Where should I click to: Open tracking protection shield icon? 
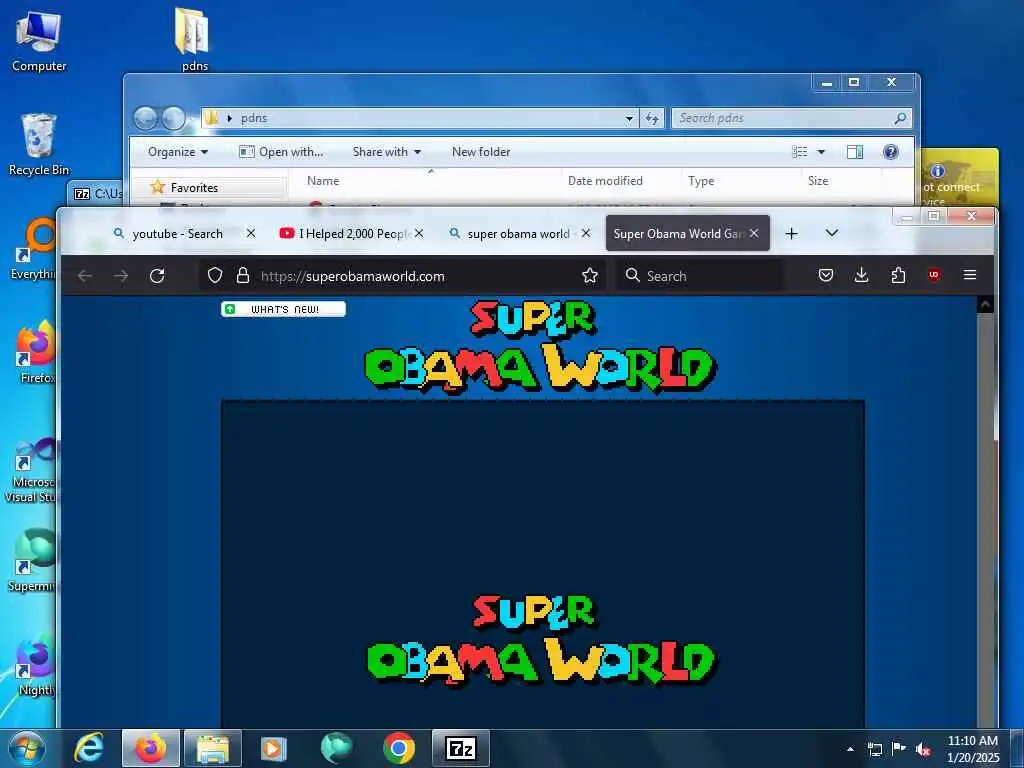coord(215,276)
